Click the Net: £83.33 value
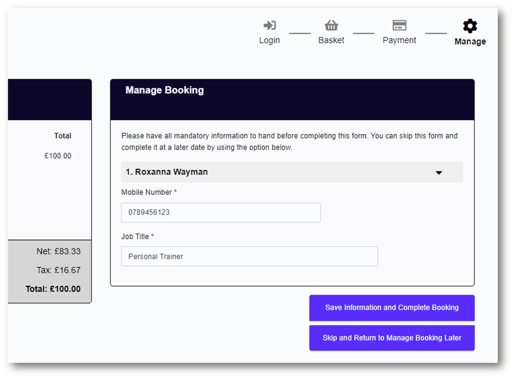Viewport: 514px width, 379px height. pos(58,251)
